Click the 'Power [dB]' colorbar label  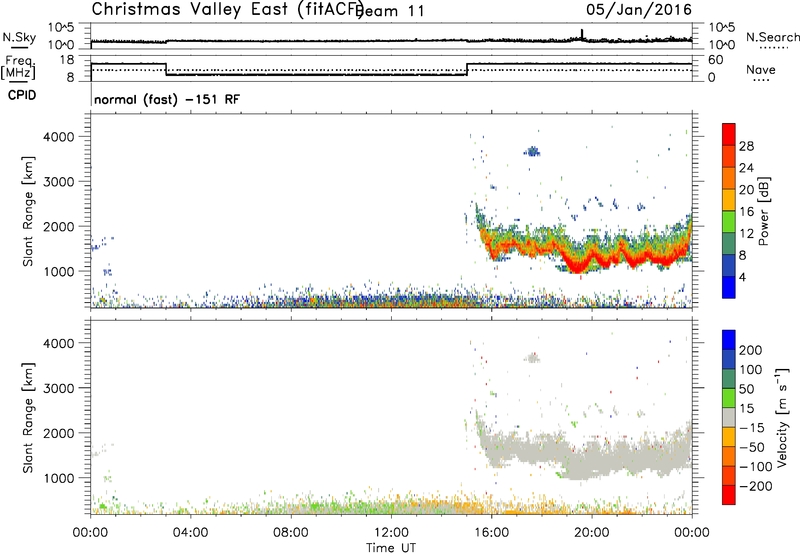[763, 211]
